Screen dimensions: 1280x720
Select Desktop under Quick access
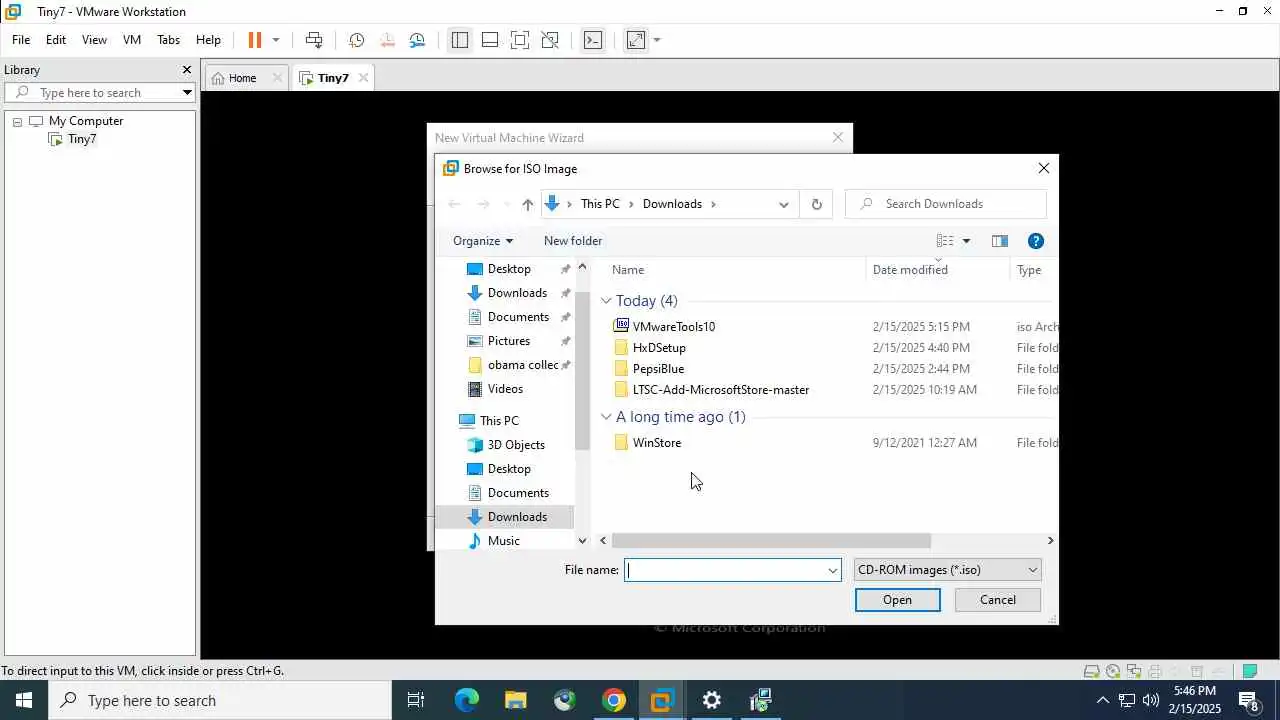(x=509, y=269)
